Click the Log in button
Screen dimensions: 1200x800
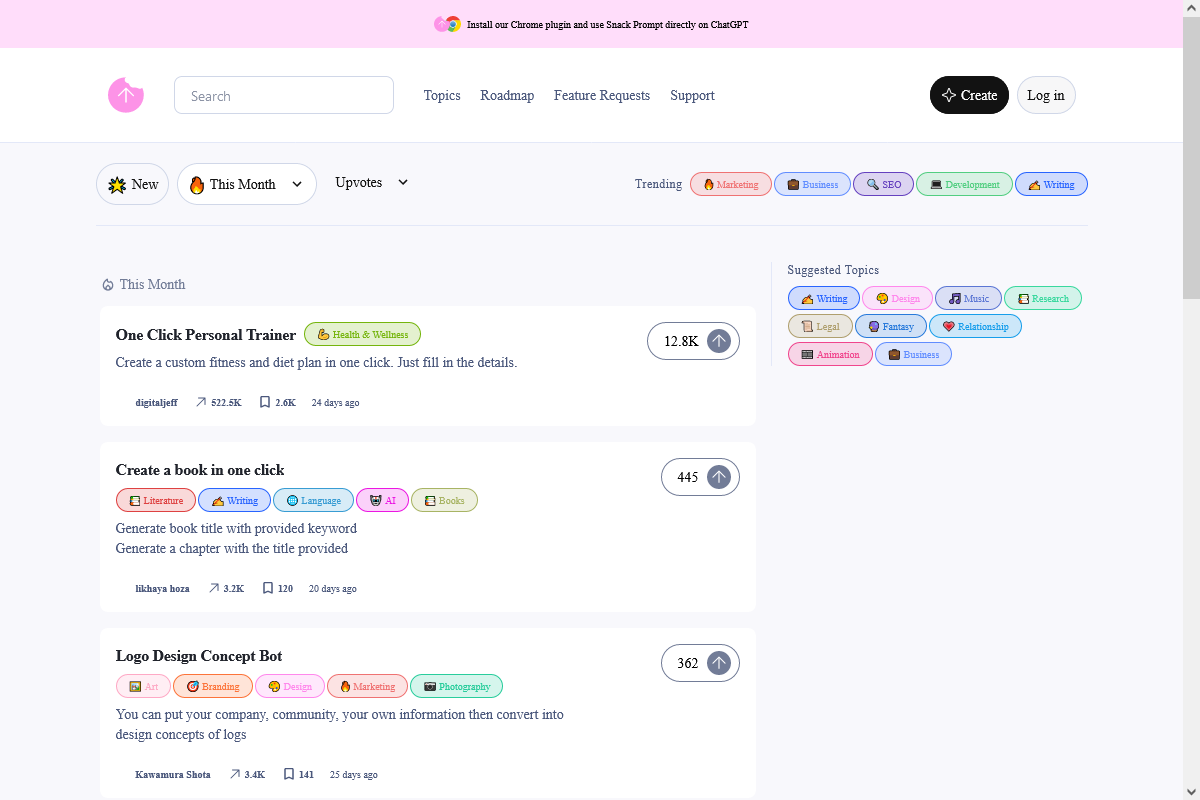[x=1046, y=95]
